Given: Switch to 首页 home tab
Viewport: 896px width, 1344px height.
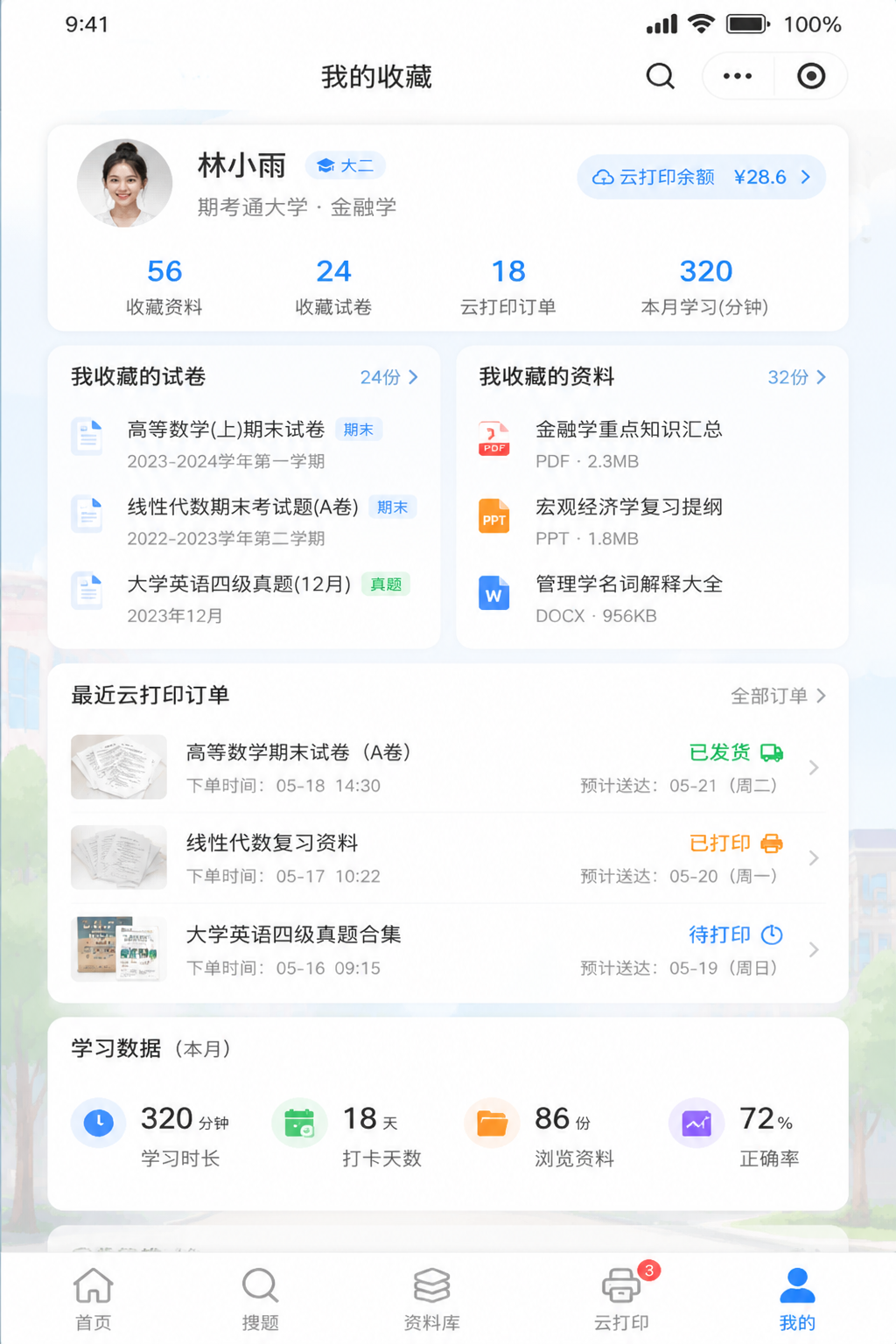Looking at the screenshot, I should (94, 1299).
